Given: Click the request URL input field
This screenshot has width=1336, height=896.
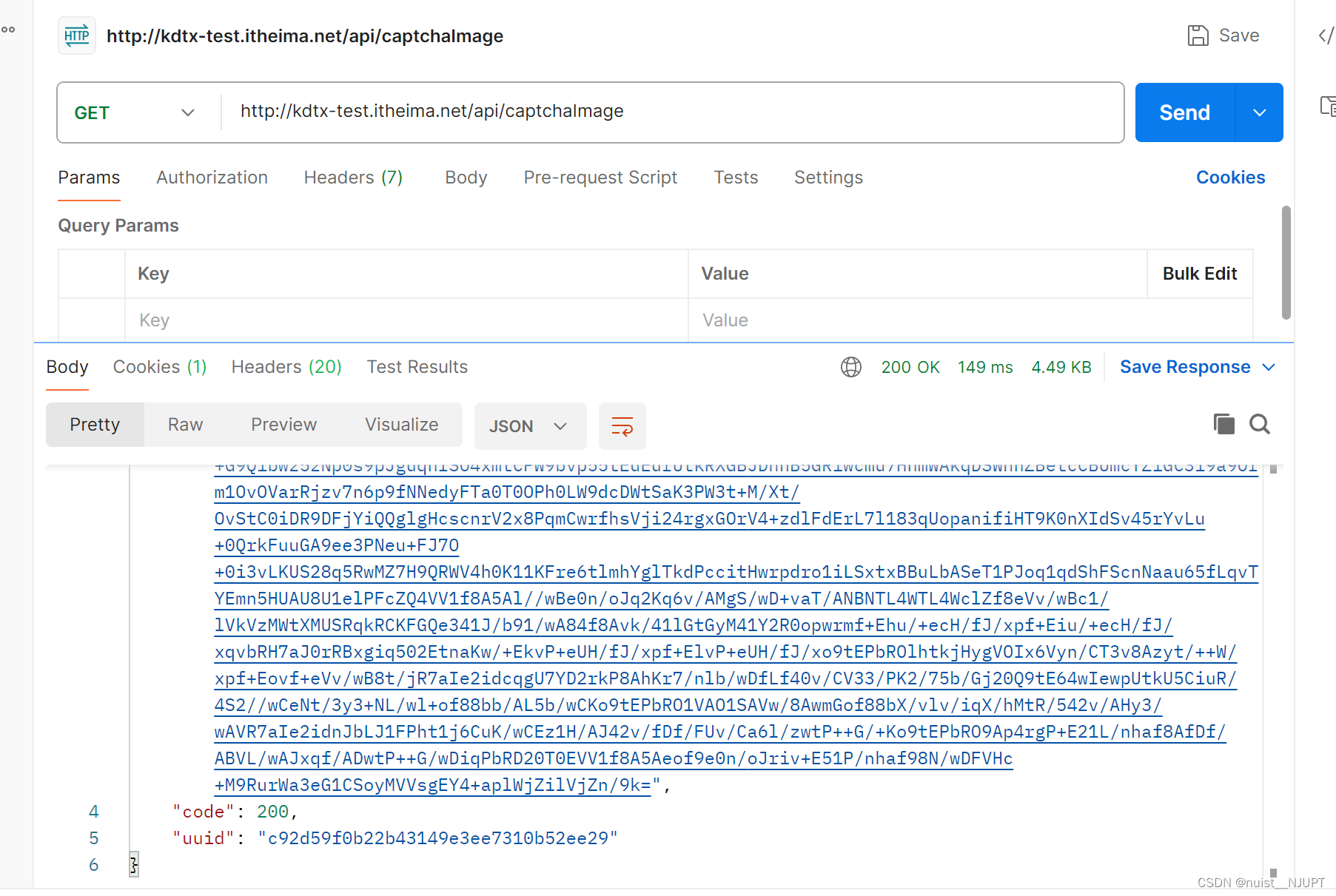Looking at the screenshot, I should [666, 112].
